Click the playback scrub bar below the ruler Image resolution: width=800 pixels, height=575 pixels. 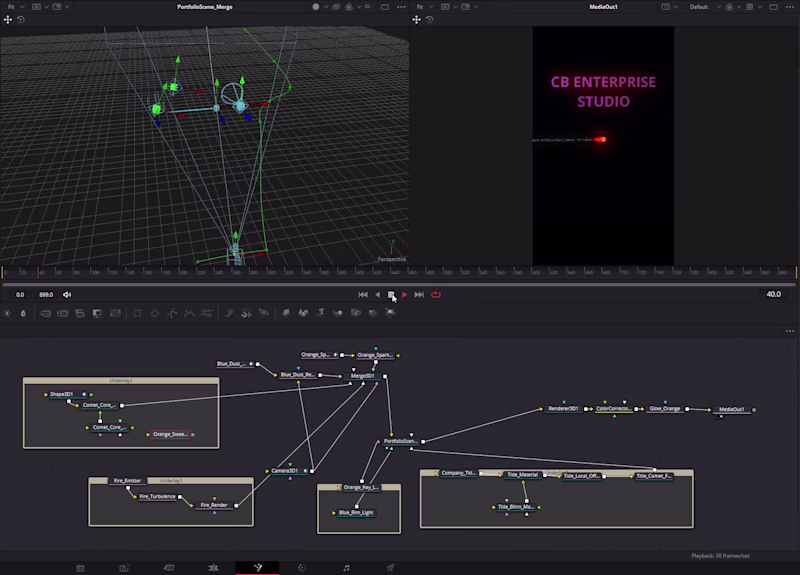(x=399, y=284)
